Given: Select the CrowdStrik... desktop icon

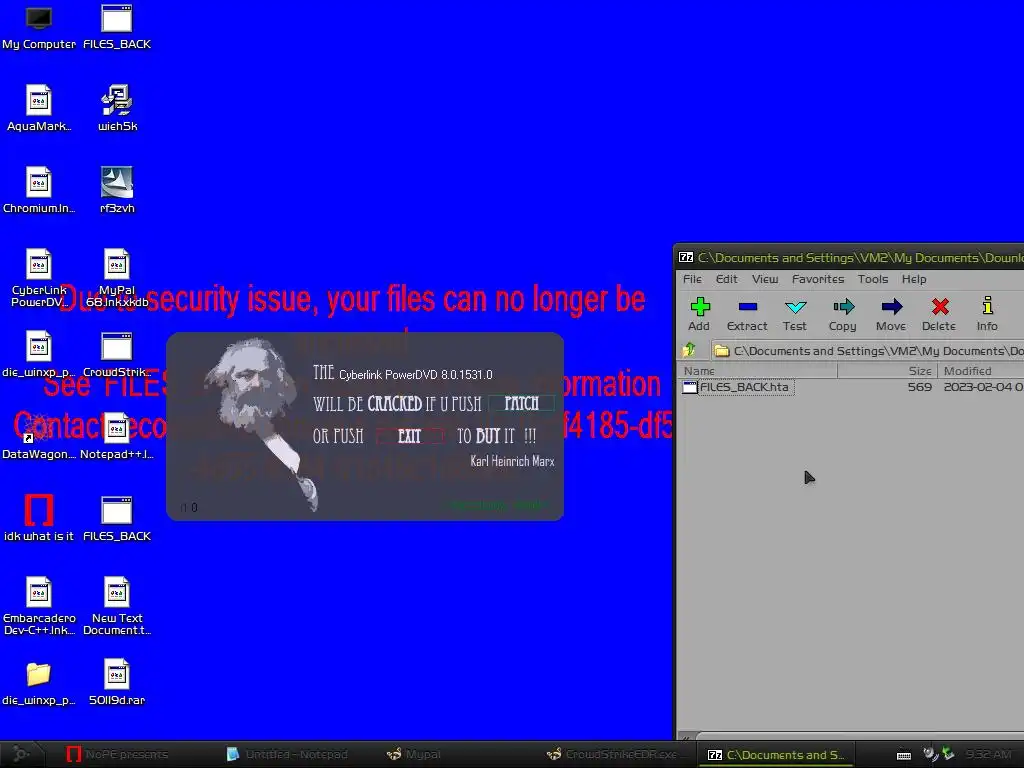Looking at the screenshot, I should [117, 355].
